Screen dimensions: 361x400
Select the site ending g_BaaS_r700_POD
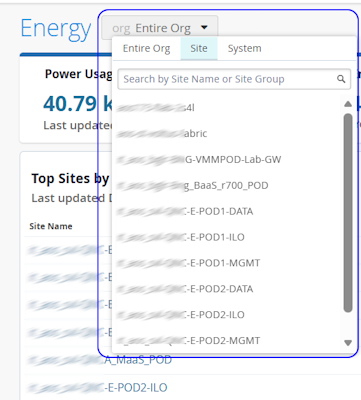point(192,185)
